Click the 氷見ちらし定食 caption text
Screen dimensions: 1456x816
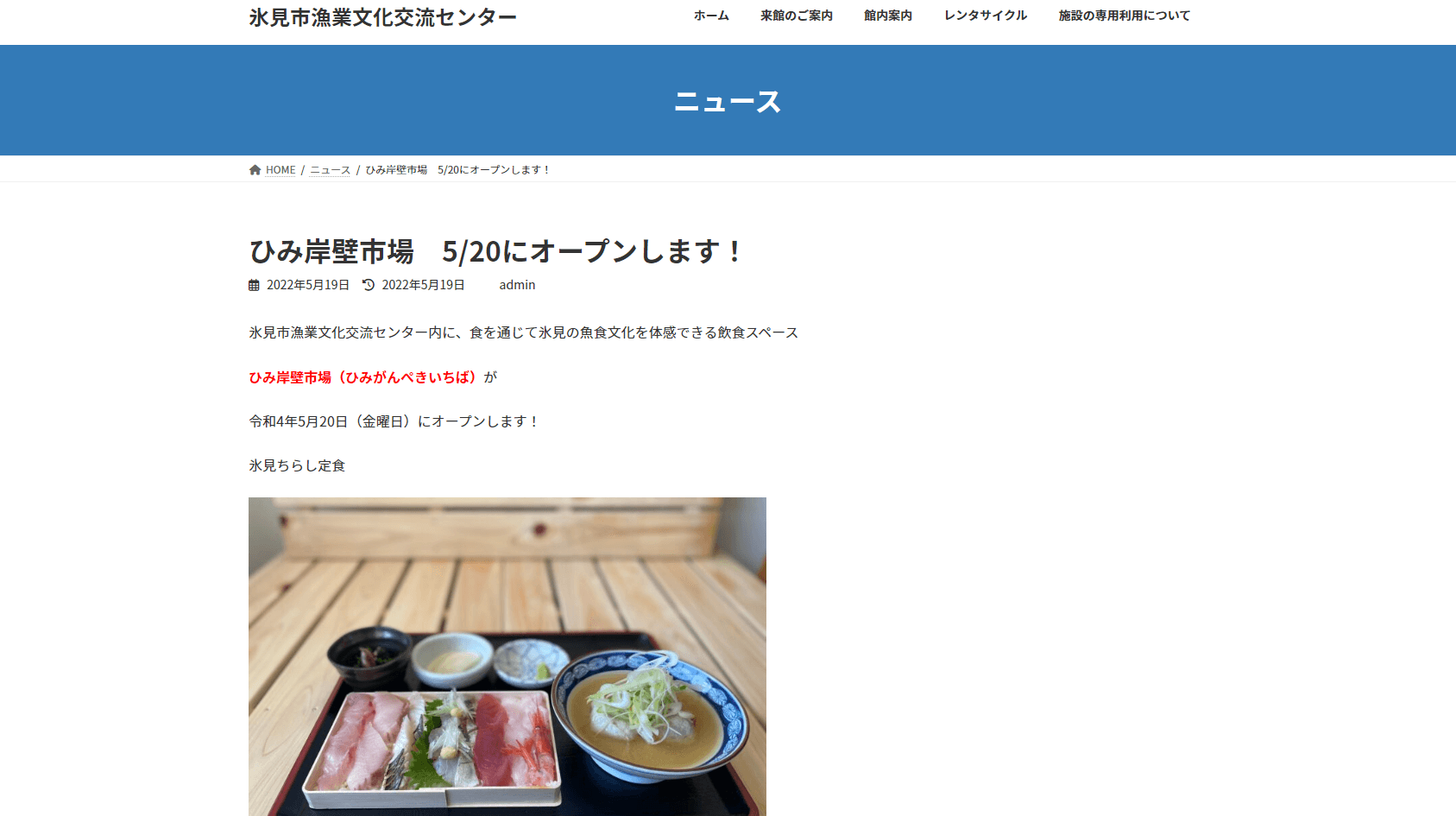pos(297,465)
